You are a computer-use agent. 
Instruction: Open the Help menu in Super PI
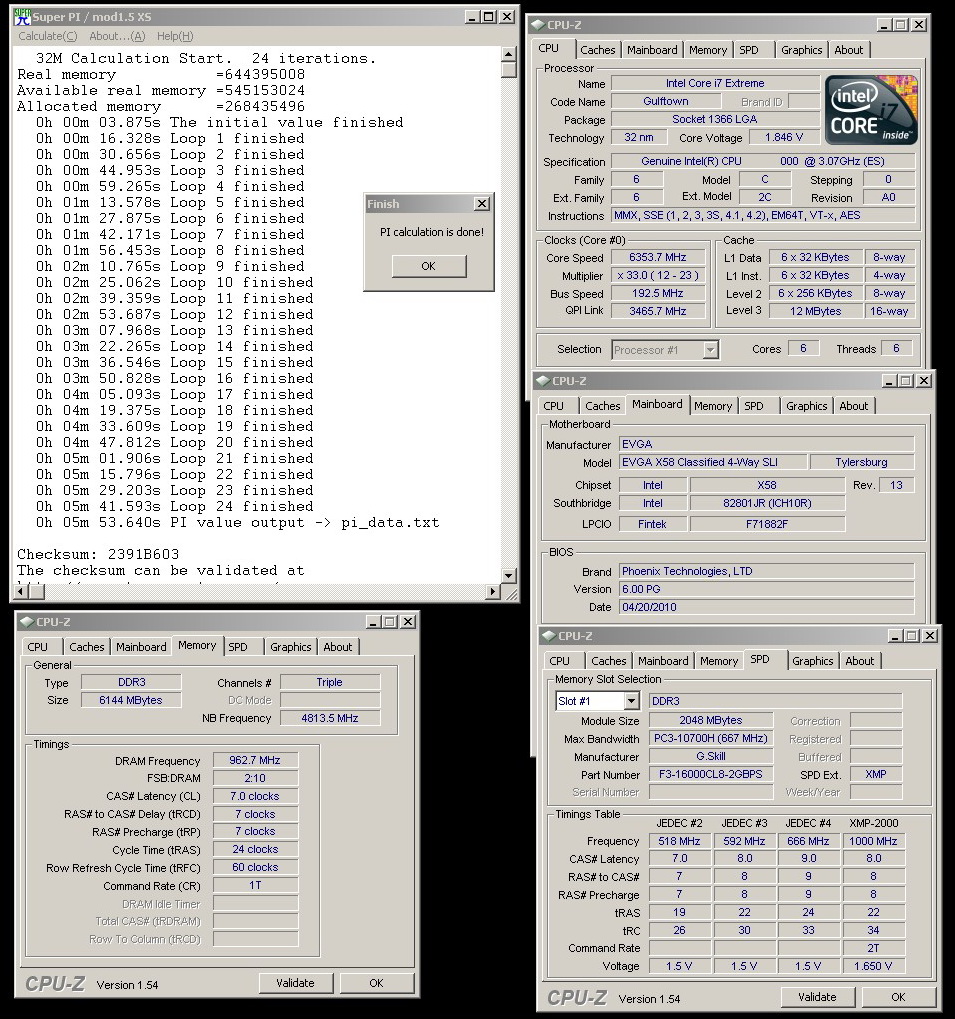pos(175,36)
